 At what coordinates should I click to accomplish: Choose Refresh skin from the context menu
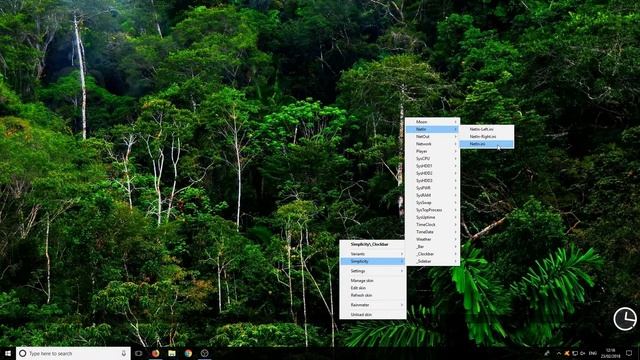373,296
